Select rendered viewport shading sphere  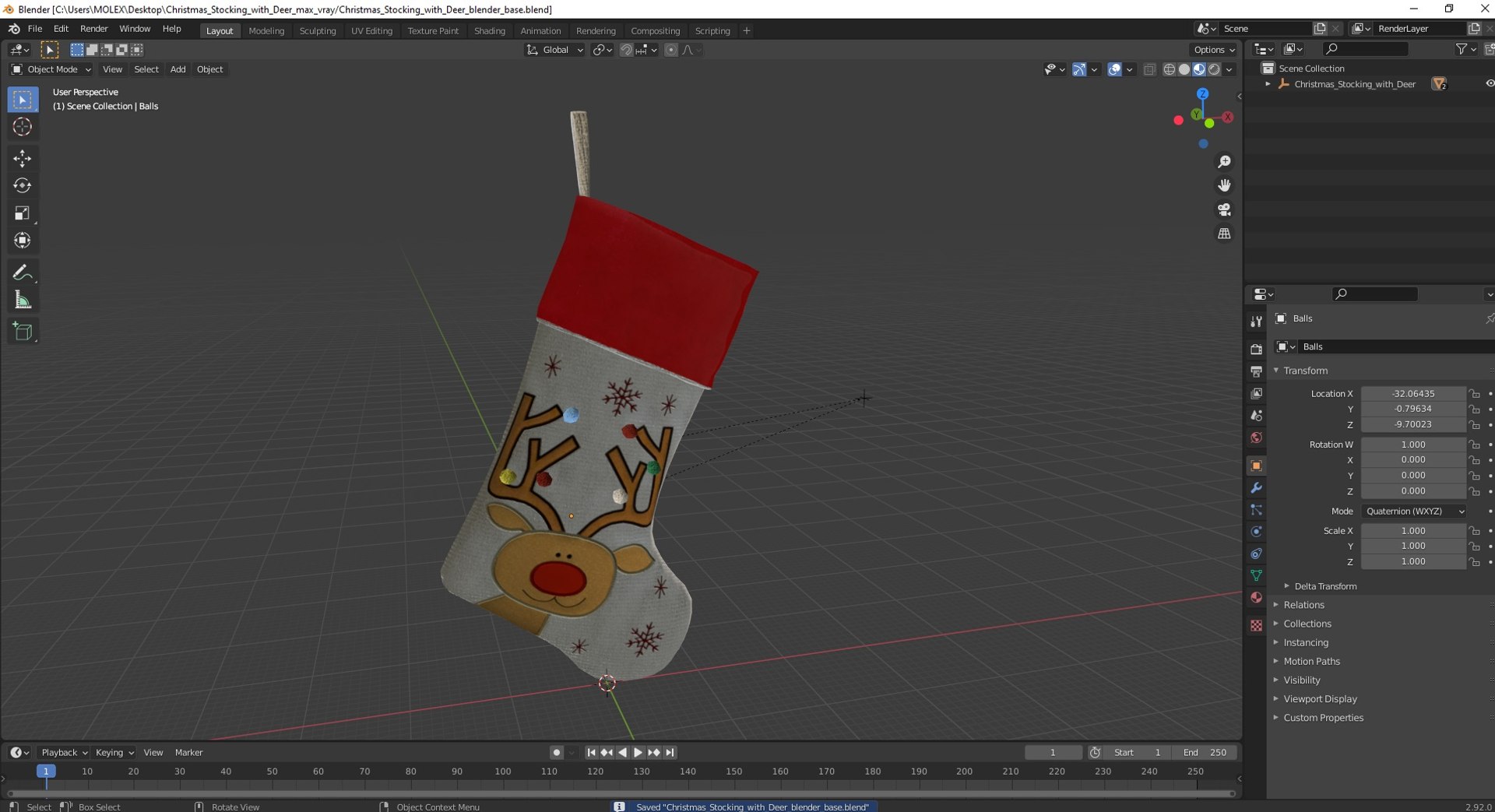(x=1214, y=69)
